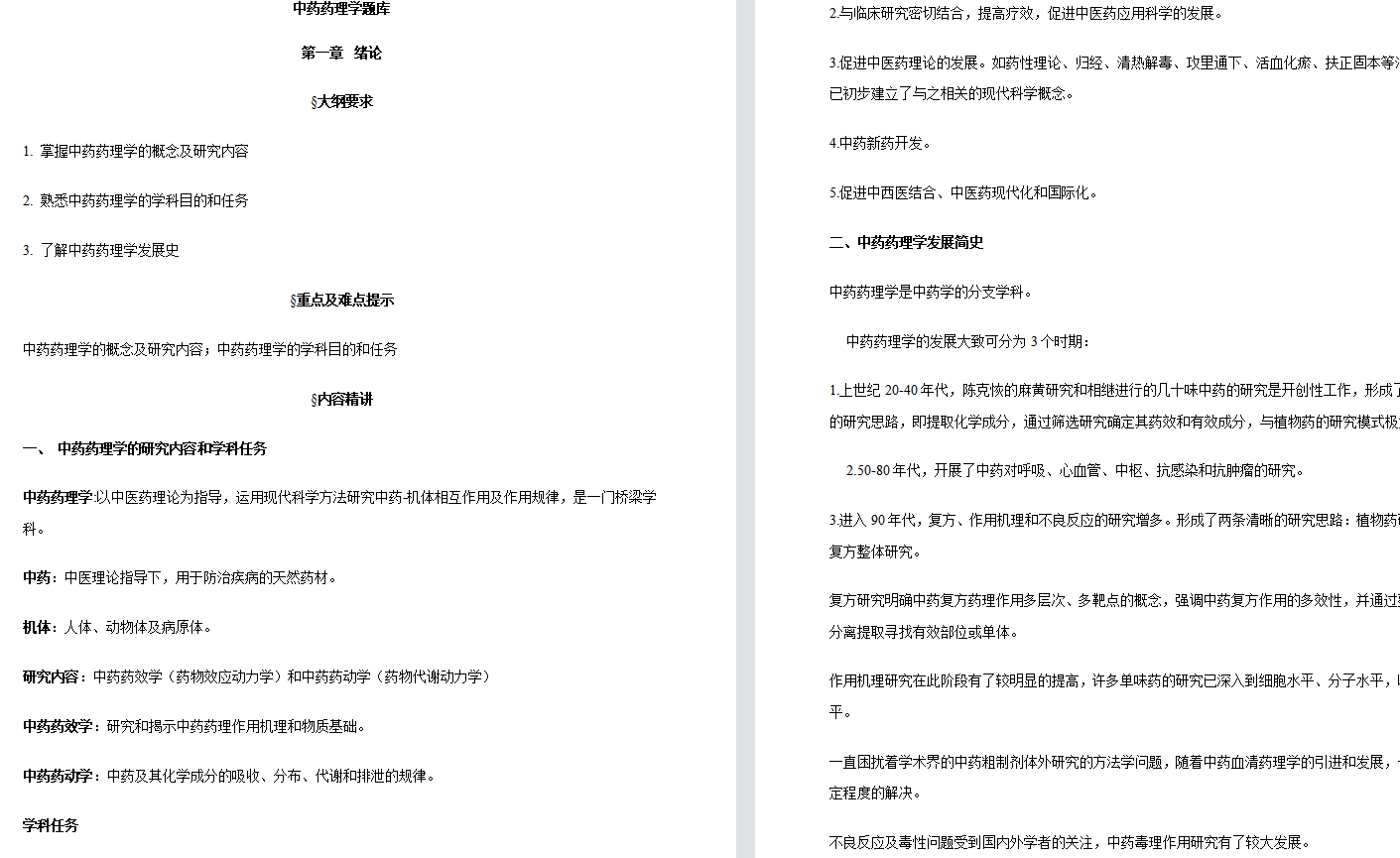Click the section heading '§大纲要求'

[341, 102]
